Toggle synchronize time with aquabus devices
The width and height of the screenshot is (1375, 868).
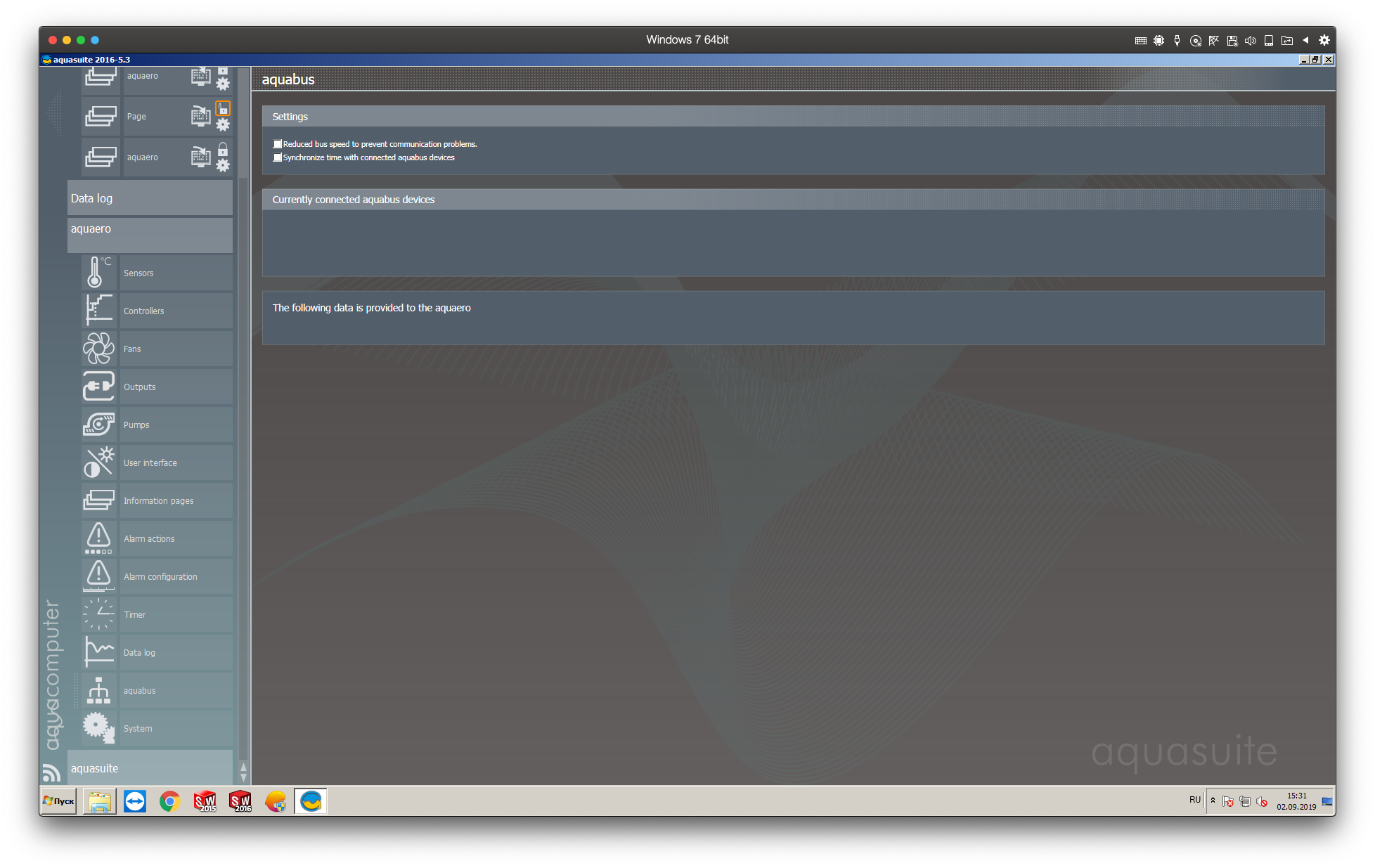pyautogui.click(x=278, y=157)
